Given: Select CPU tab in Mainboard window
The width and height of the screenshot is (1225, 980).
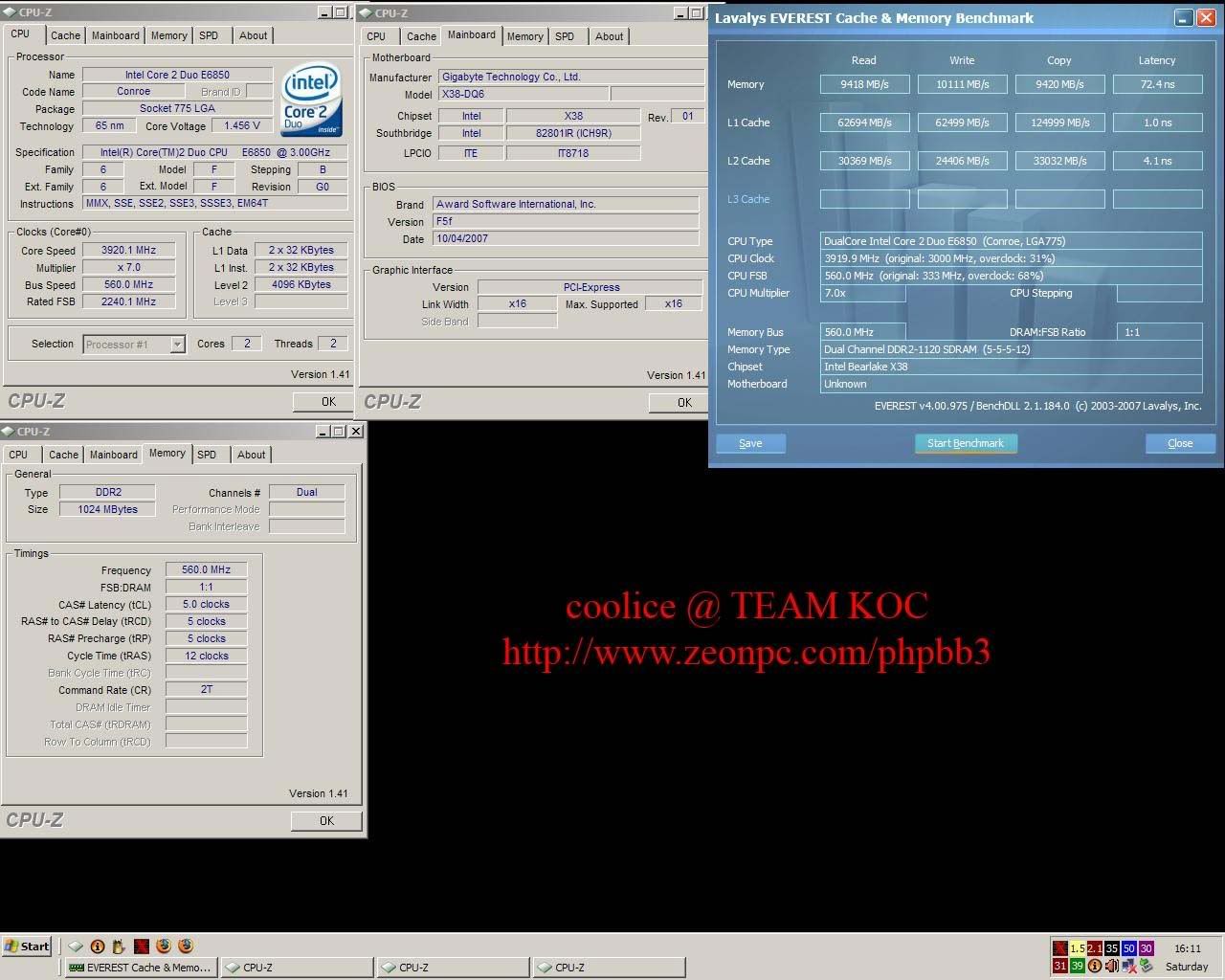Looking at the screenshot, I should [376, 36].
